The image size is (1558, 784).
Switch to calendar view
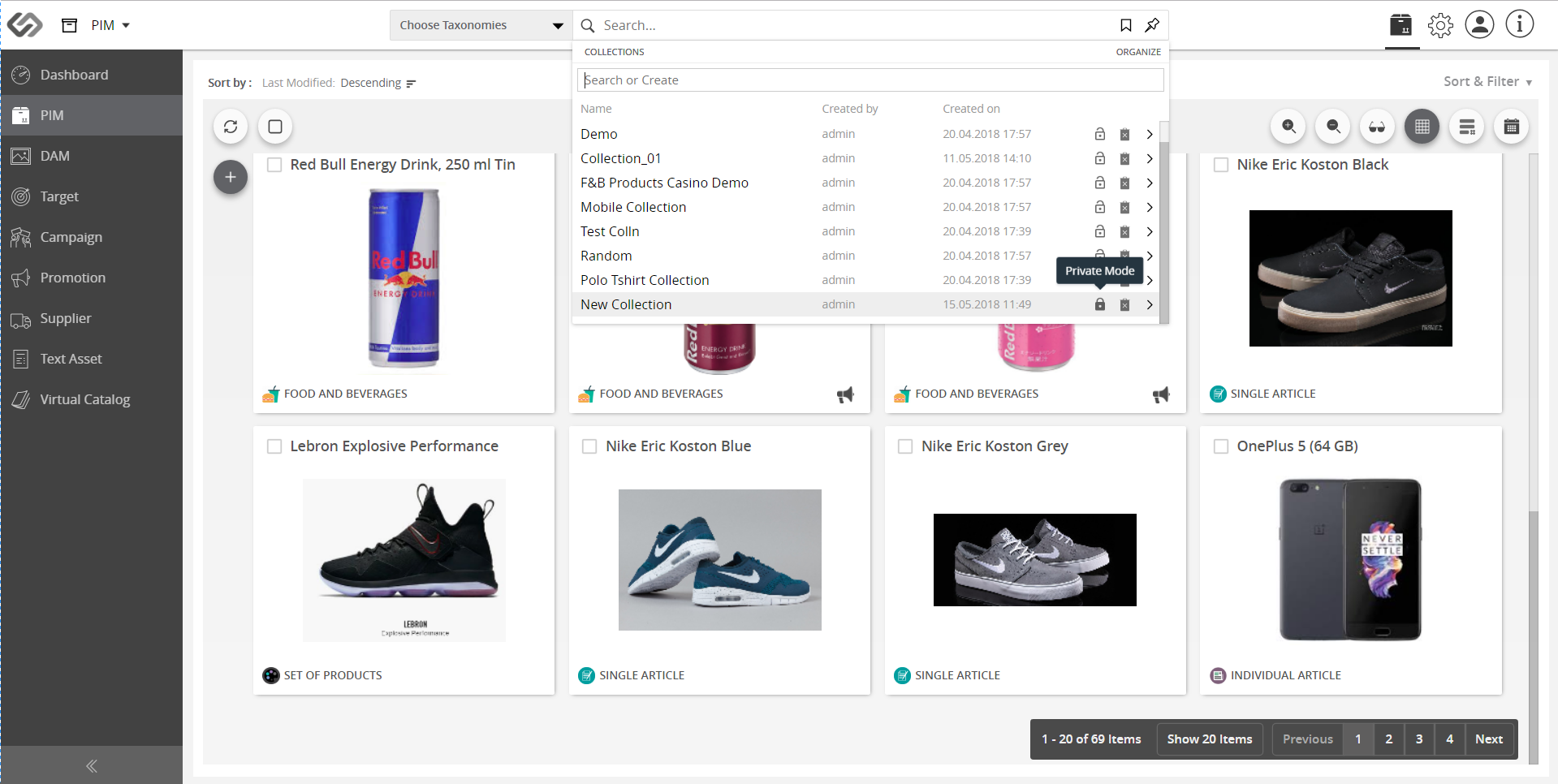click(x=1512, y=127)
